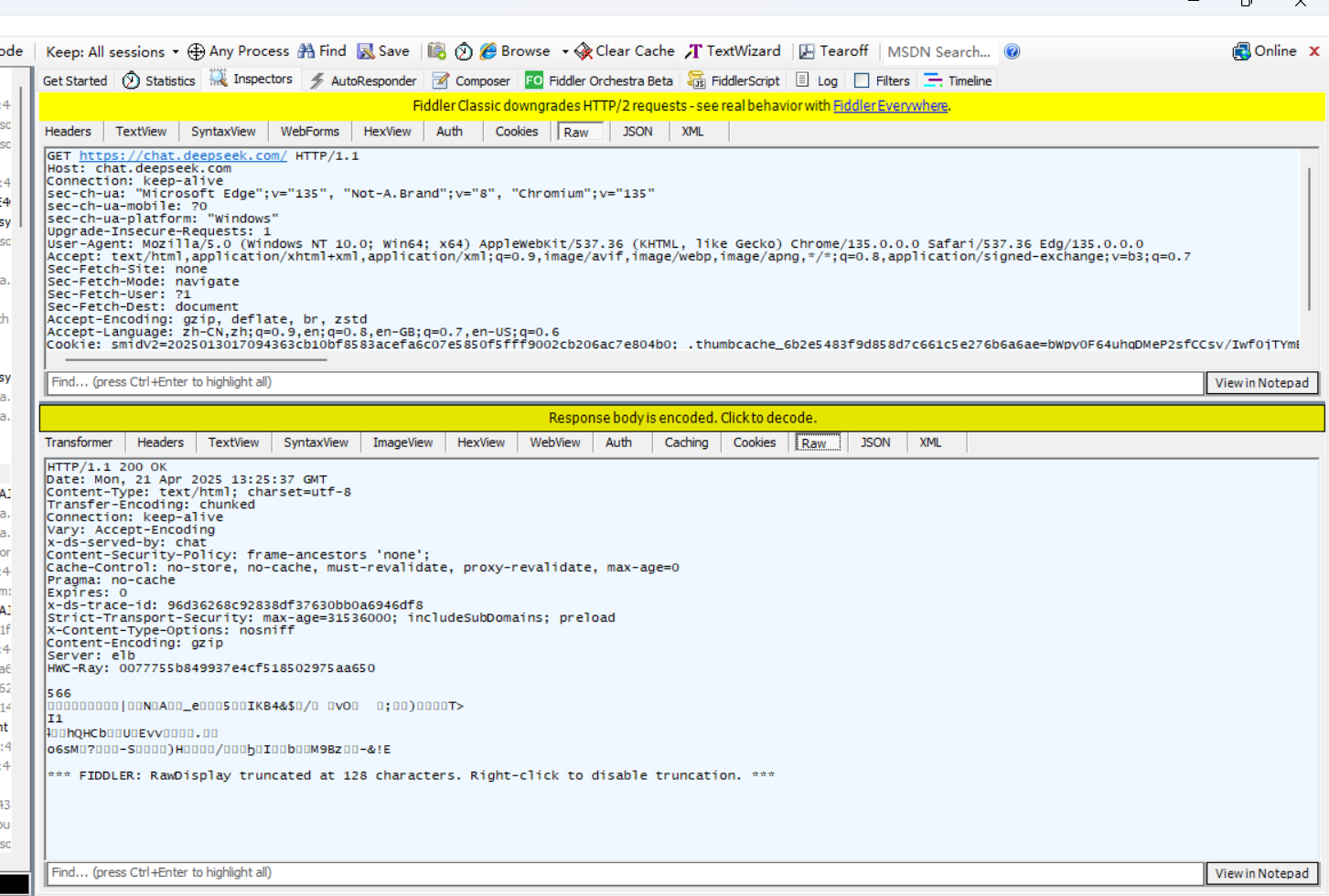Open the WebForms inspector tab
This screenshot has height=896, width=1329.
coord(309,132)
